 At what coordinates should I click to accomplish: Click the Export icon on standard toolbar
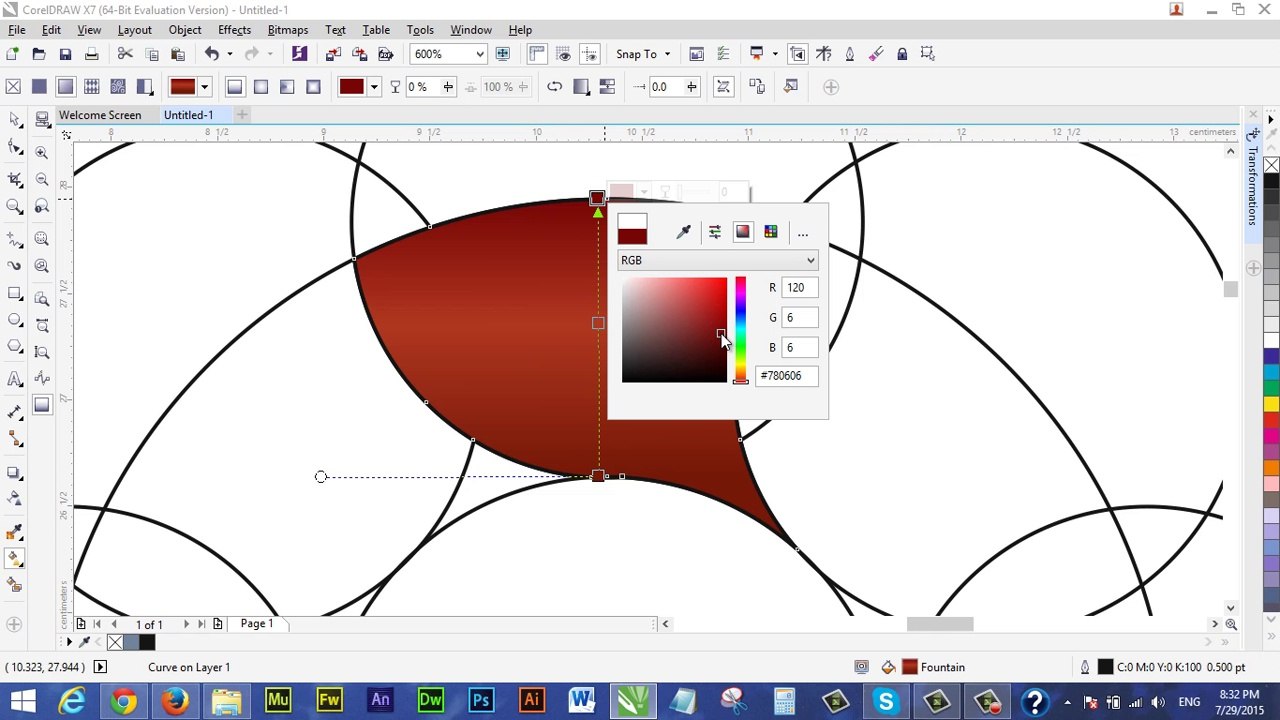(x=360, y=54)
